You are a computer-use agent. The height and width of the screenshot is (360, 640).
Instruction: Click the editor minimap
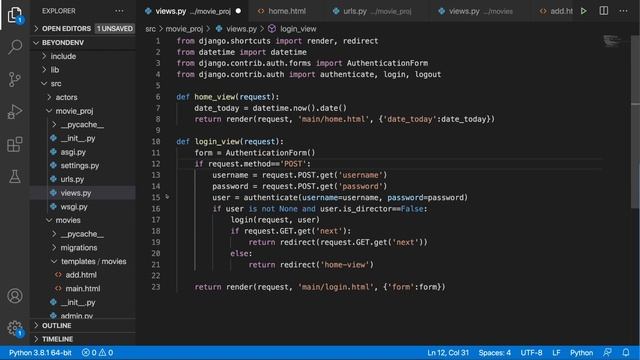click(x=612, y=41)
